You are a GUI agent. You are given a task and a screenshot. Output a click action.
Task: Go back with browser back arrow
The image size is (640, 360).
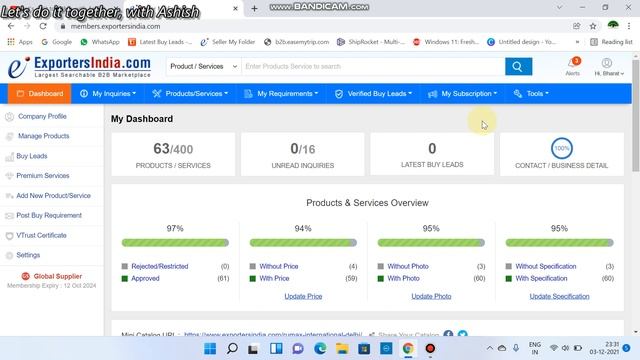point(11,26)
